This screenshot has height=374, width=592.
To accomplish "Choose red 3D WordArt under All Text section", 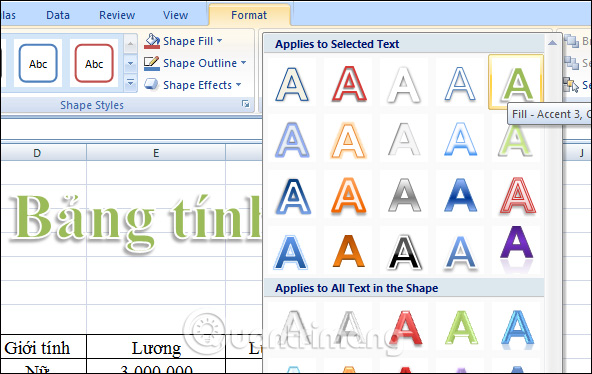I will (x=404, y=327).
